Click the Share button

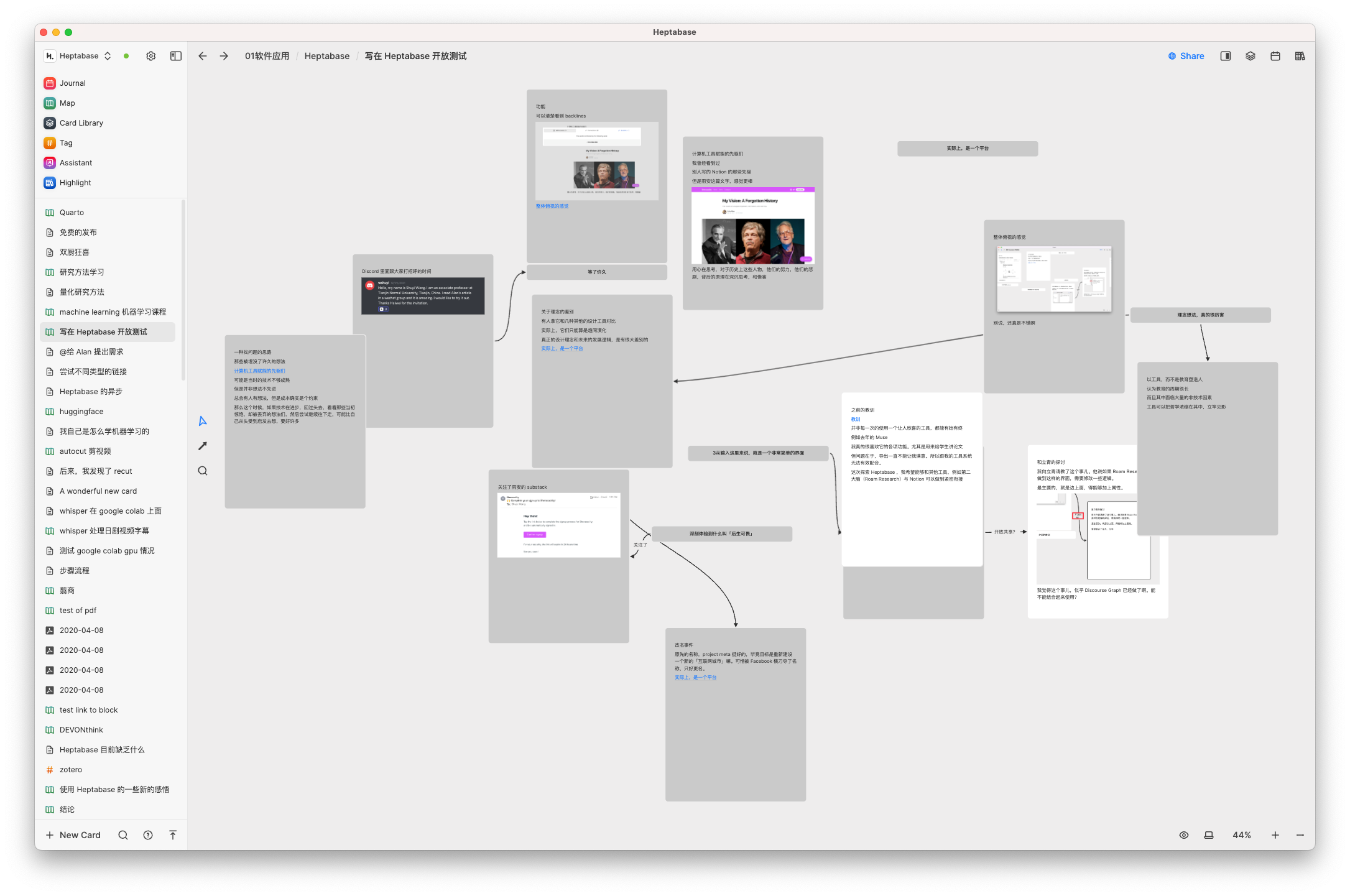click(1186, 56)
